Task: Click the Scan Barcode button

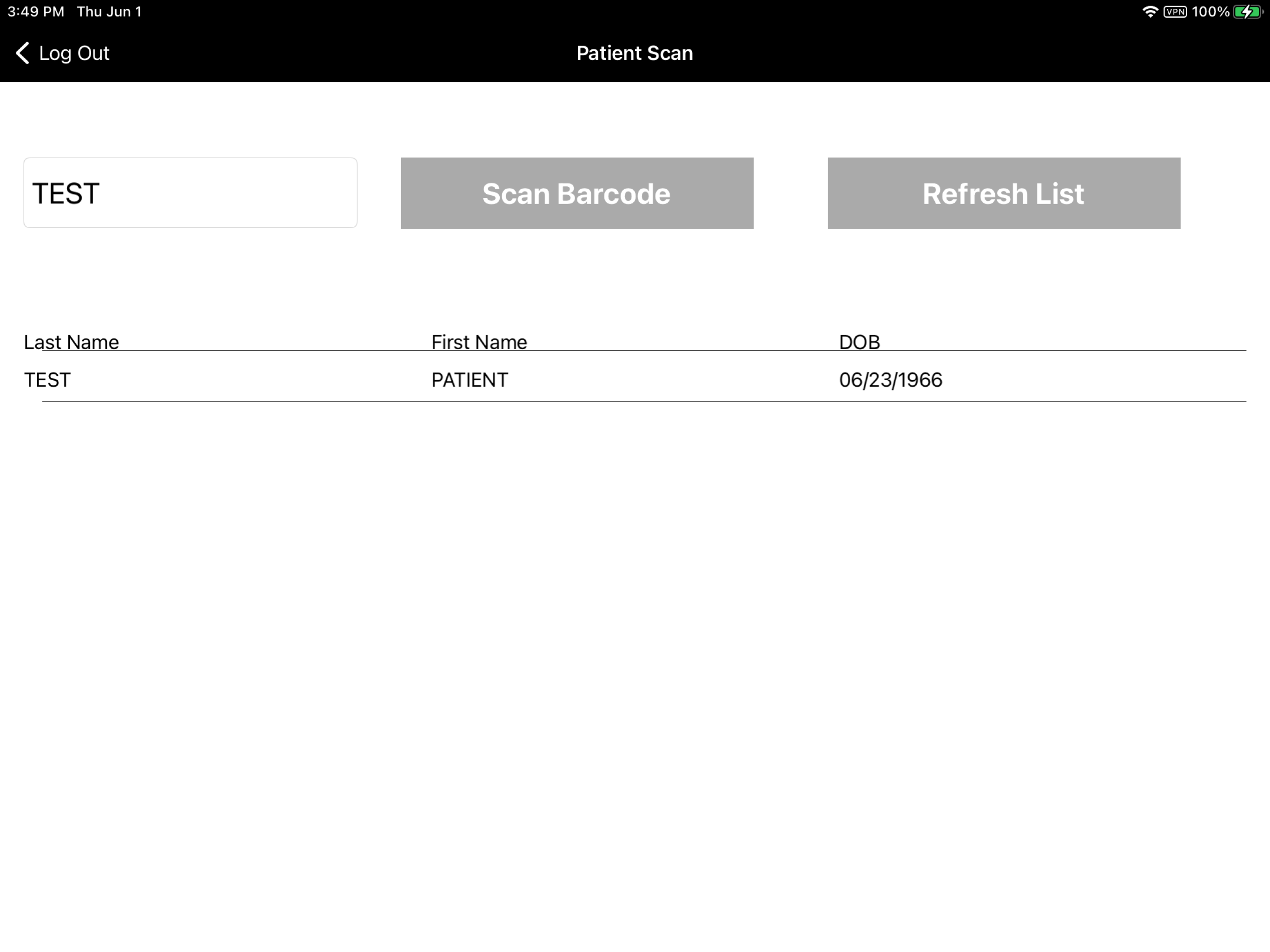Action: click(577, 193)
